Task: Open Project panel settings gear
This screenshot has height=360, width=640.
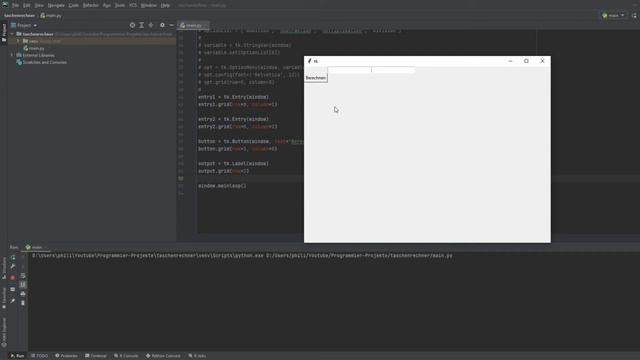Action: [162, 25]
